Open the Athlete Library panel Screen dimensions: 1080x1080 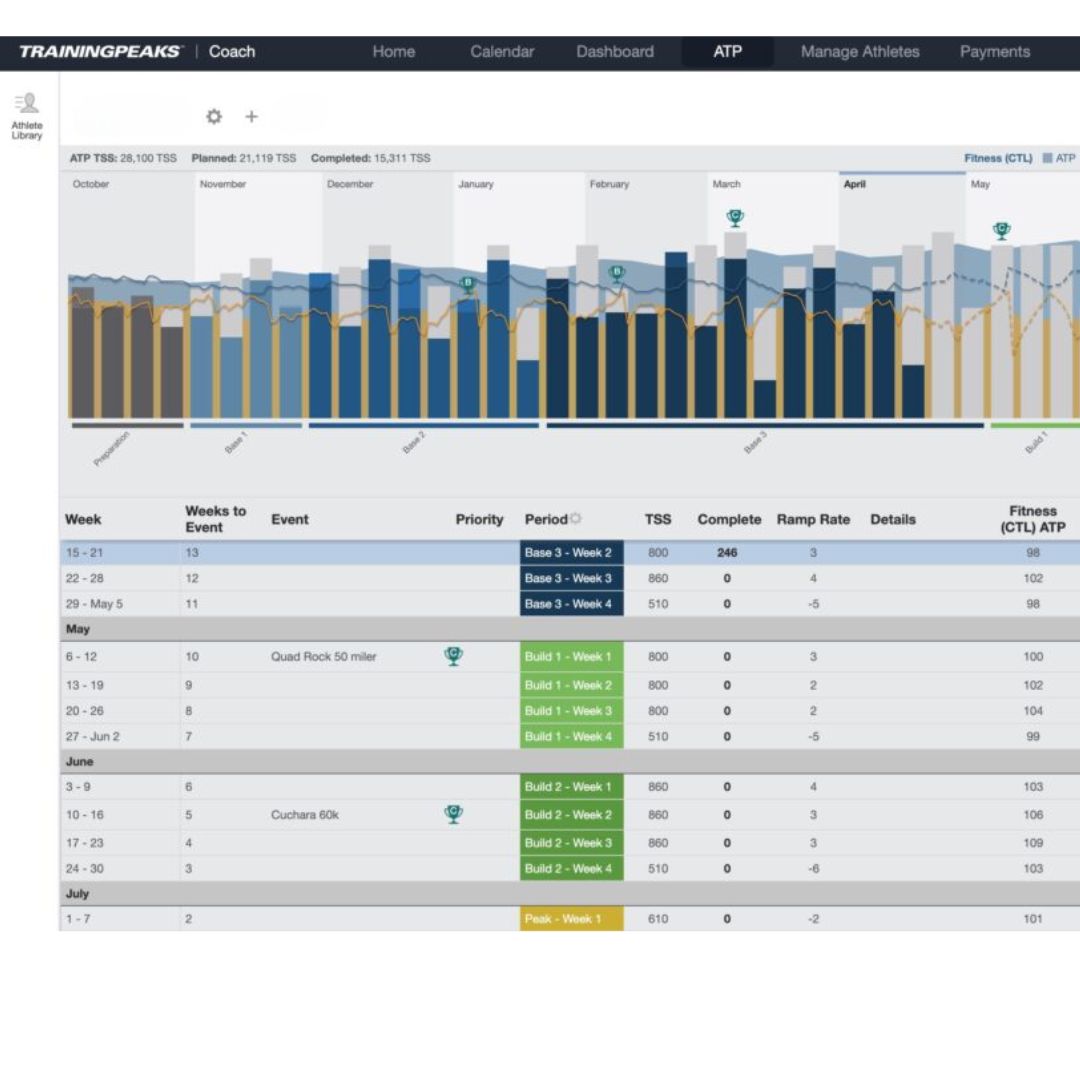(27, 115)
